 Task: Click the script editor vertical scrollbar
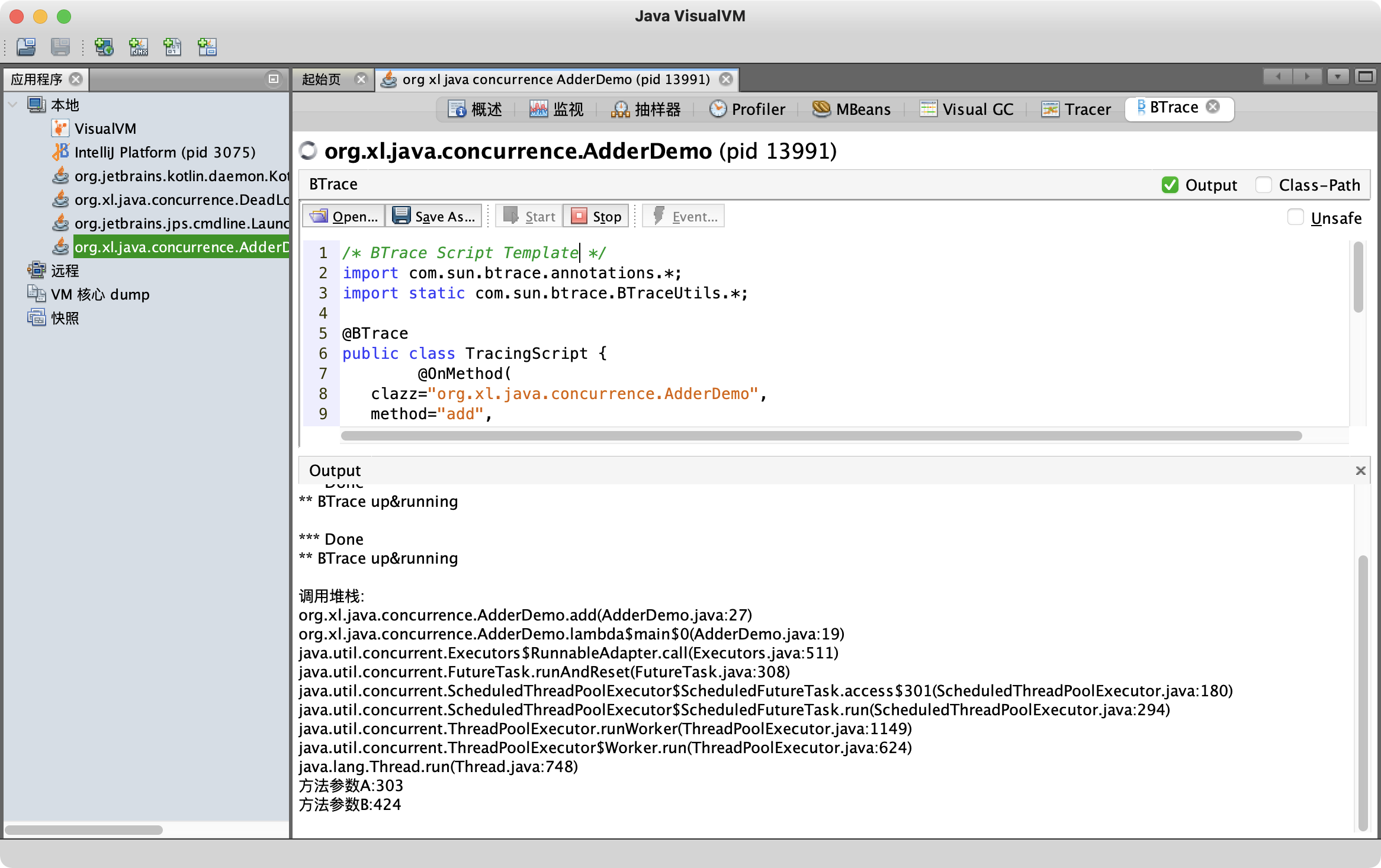1358,277
